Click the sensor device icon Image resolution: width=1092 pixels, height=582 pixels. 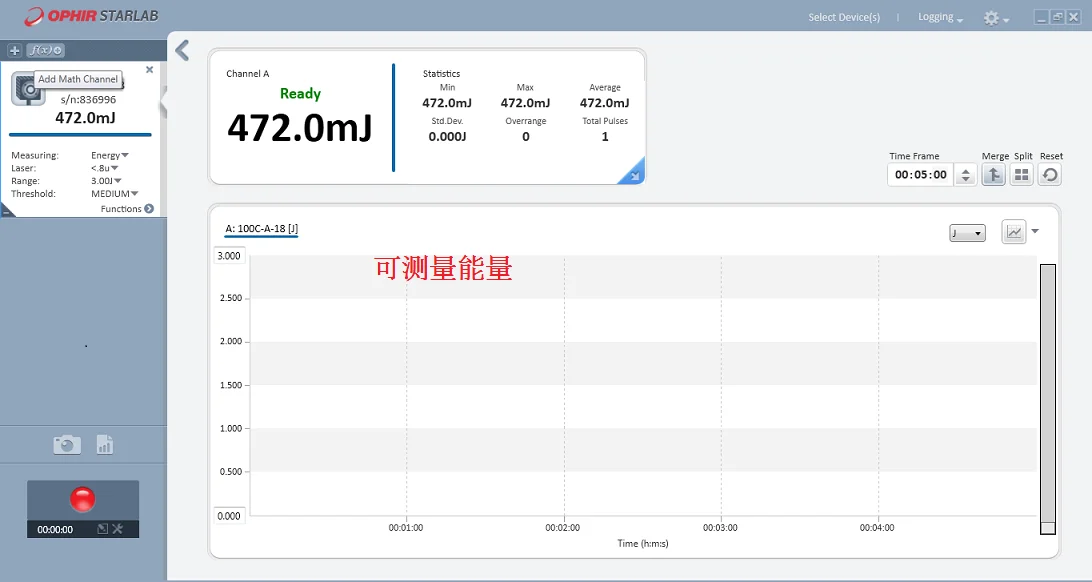pyautogui.click(x=26, y=91)
